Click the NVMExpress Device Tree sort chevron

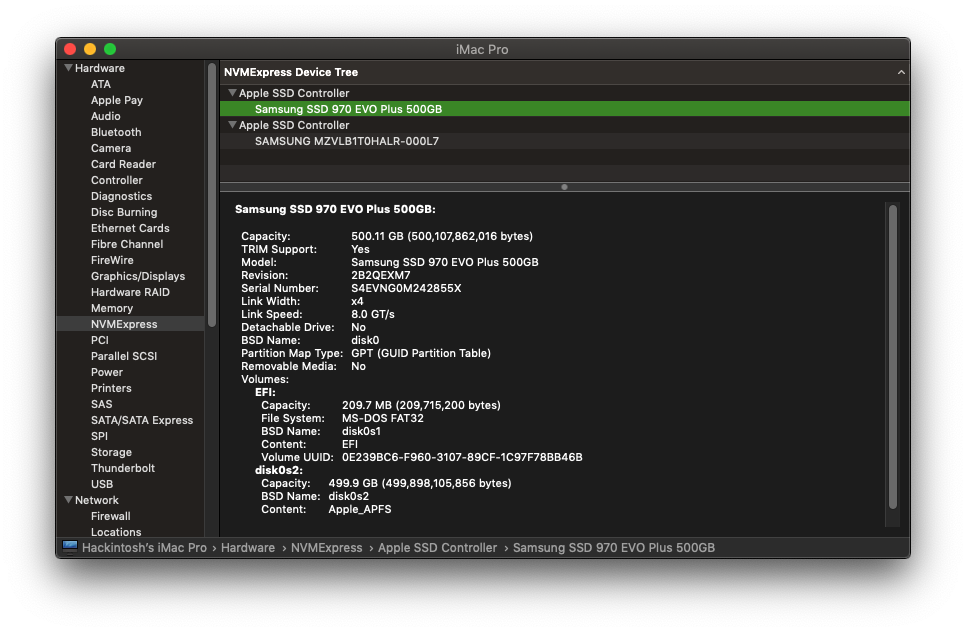click(901, 72)
